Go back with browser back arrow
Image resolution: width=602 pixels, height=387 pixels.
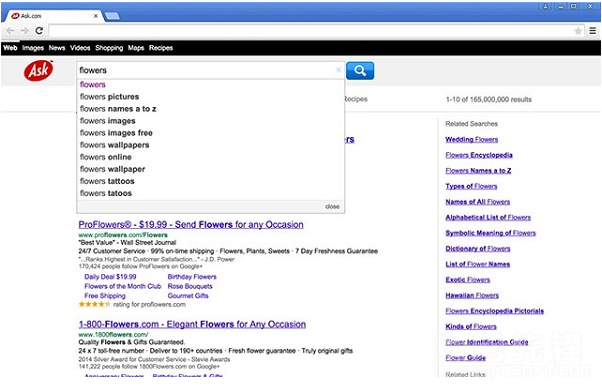(x=10, y=31)
